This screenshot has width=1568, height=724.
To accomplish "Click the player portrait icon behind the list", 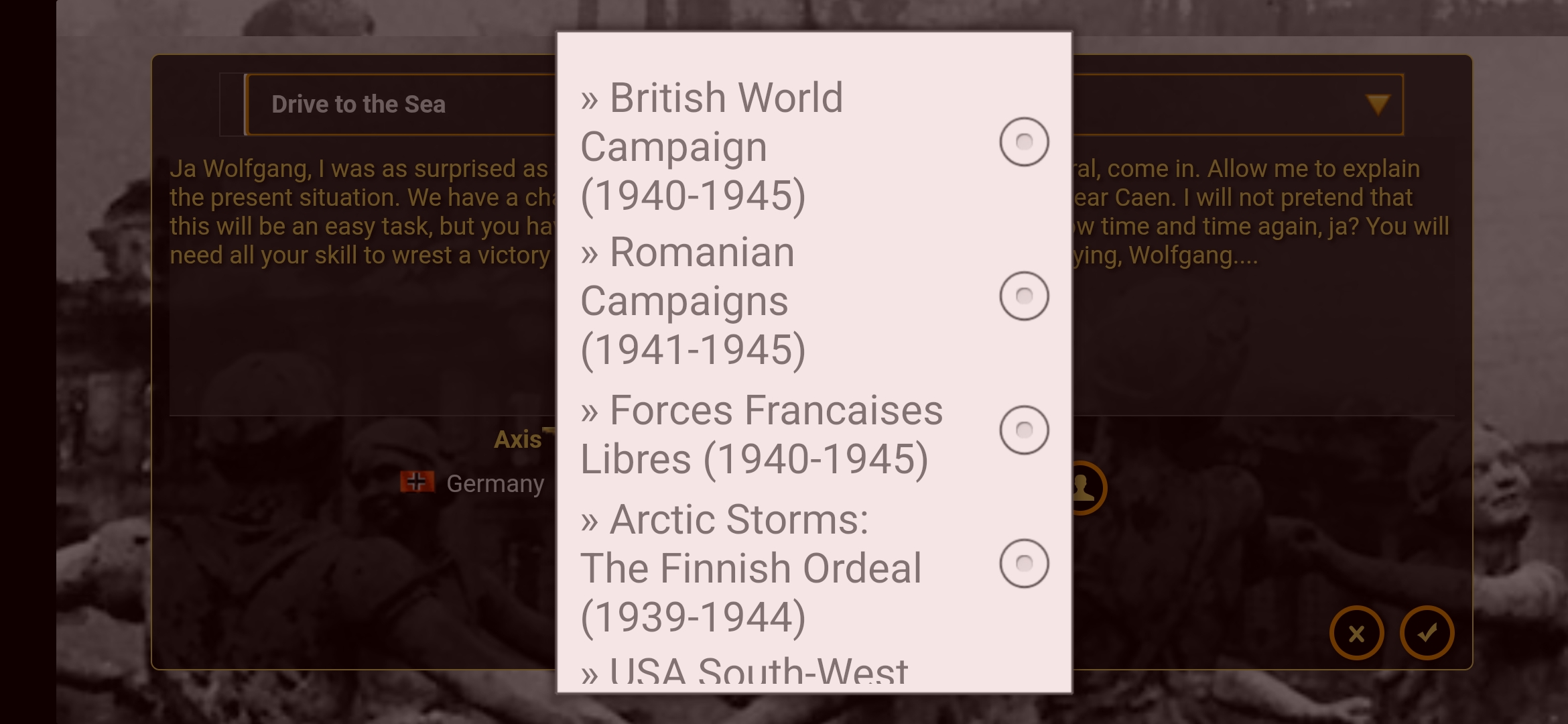I will 1086,488.
